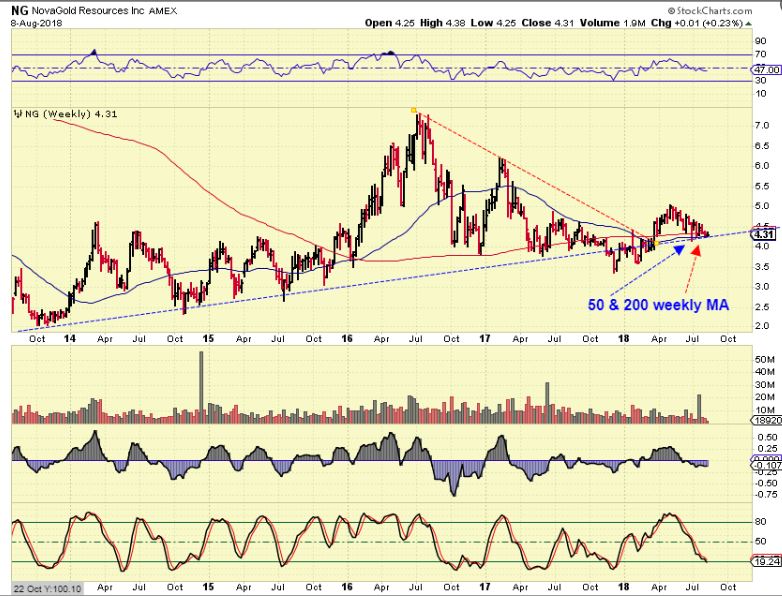The image size is (782, 596).
Task: Click the 6.0 price axis label
Action: pos(761,166)
